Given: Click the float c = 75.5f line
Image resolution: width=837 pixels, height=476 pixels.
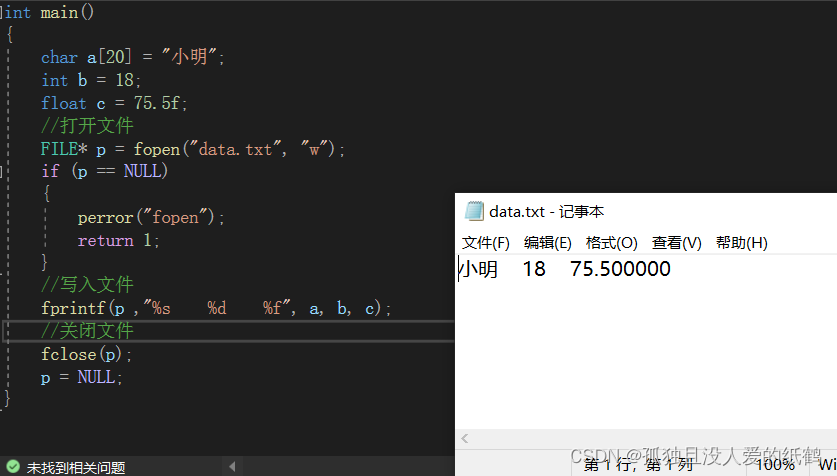Looking at the screenshot, I should [x=114, y=103].
